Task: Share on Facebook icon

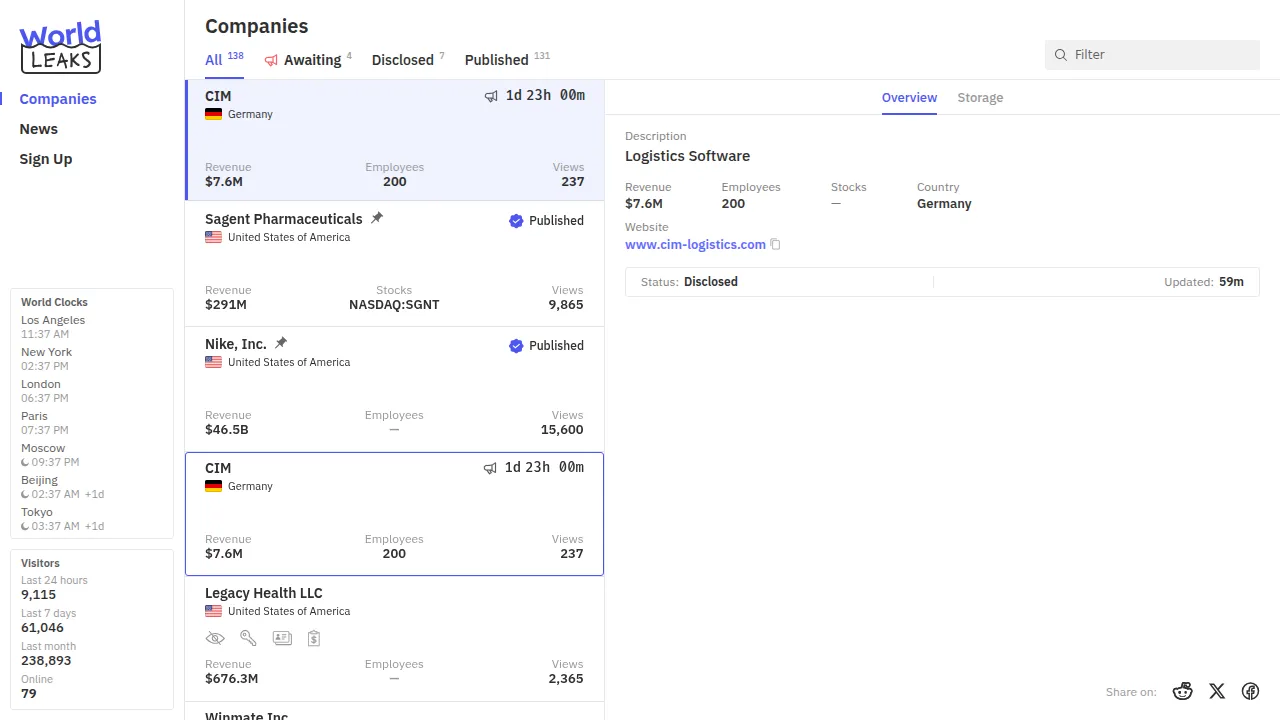Action: [1250, 691]
